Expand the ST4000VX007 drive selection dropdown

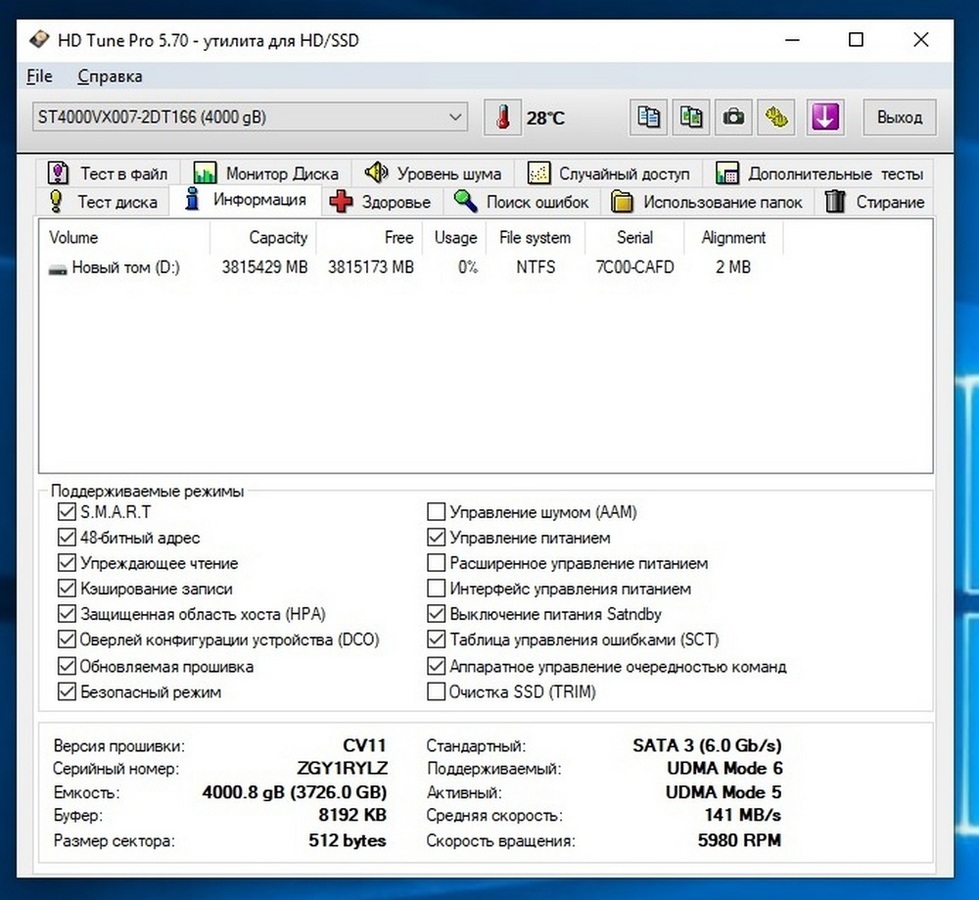click(x=455, y=117)
